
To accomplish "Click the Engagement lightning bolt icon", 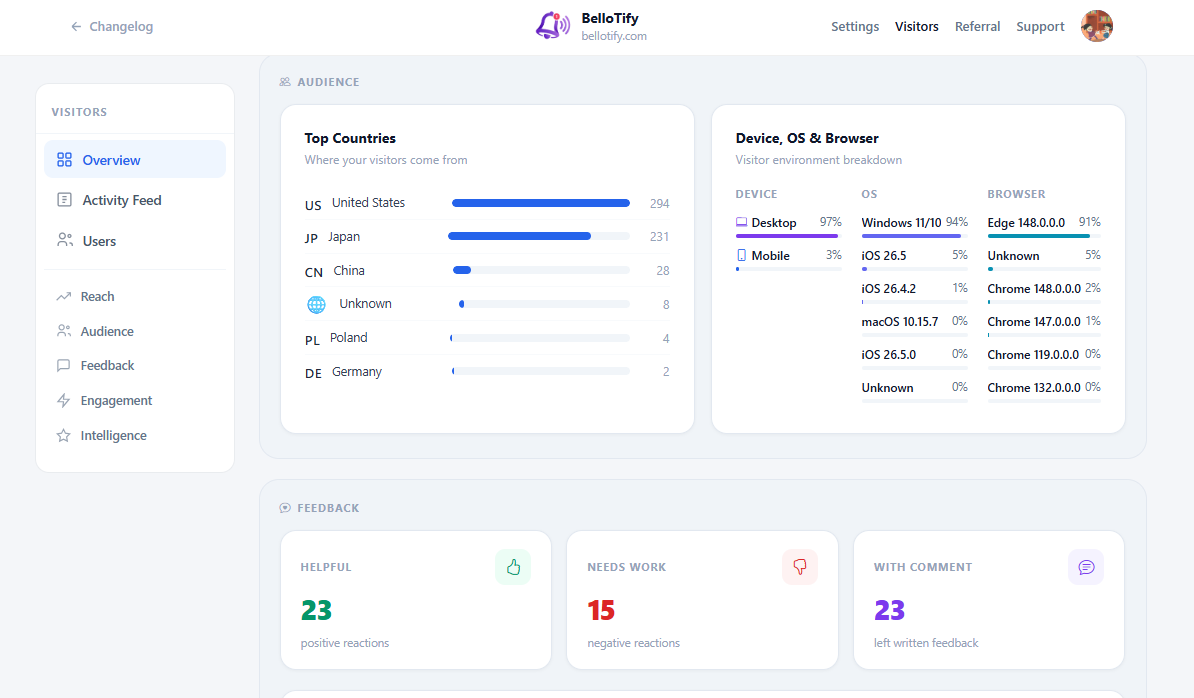I will point(63,400).
